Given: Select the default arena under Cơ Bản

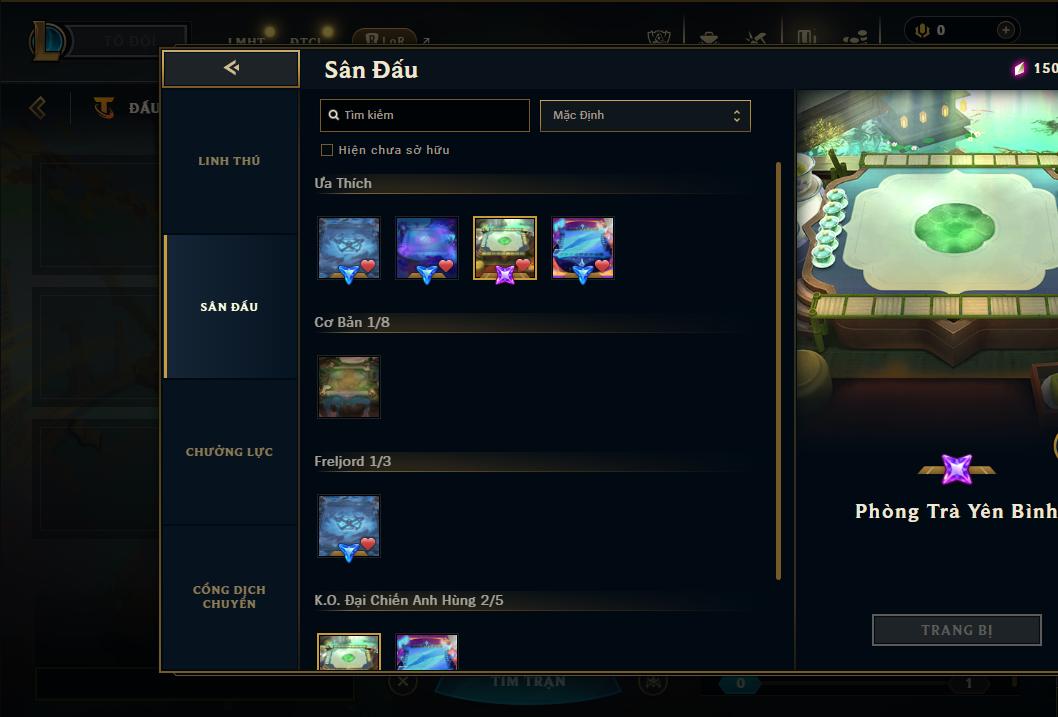Looking at the screenshot, I should coord(349,387).
